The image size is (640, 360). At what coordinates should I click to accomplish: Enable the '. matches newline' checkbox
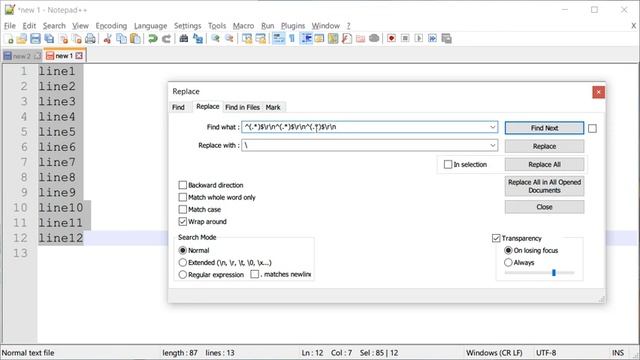(255, 274)
